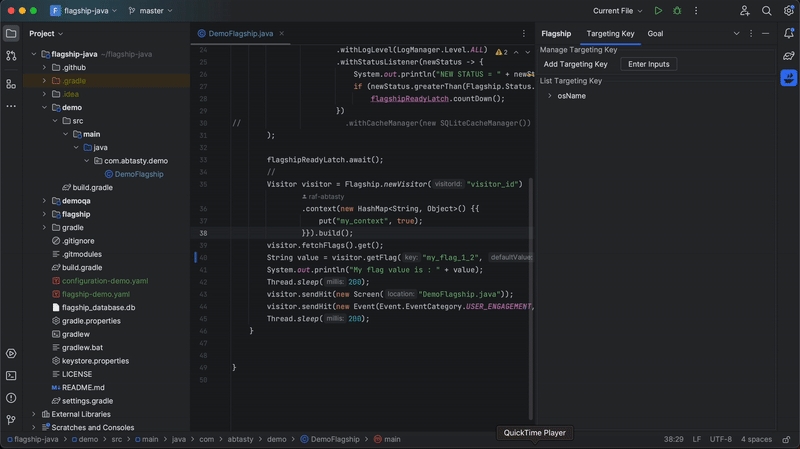The image size is (800, 449).
Task: Open IDE settings gear icon
Action: 787,11
